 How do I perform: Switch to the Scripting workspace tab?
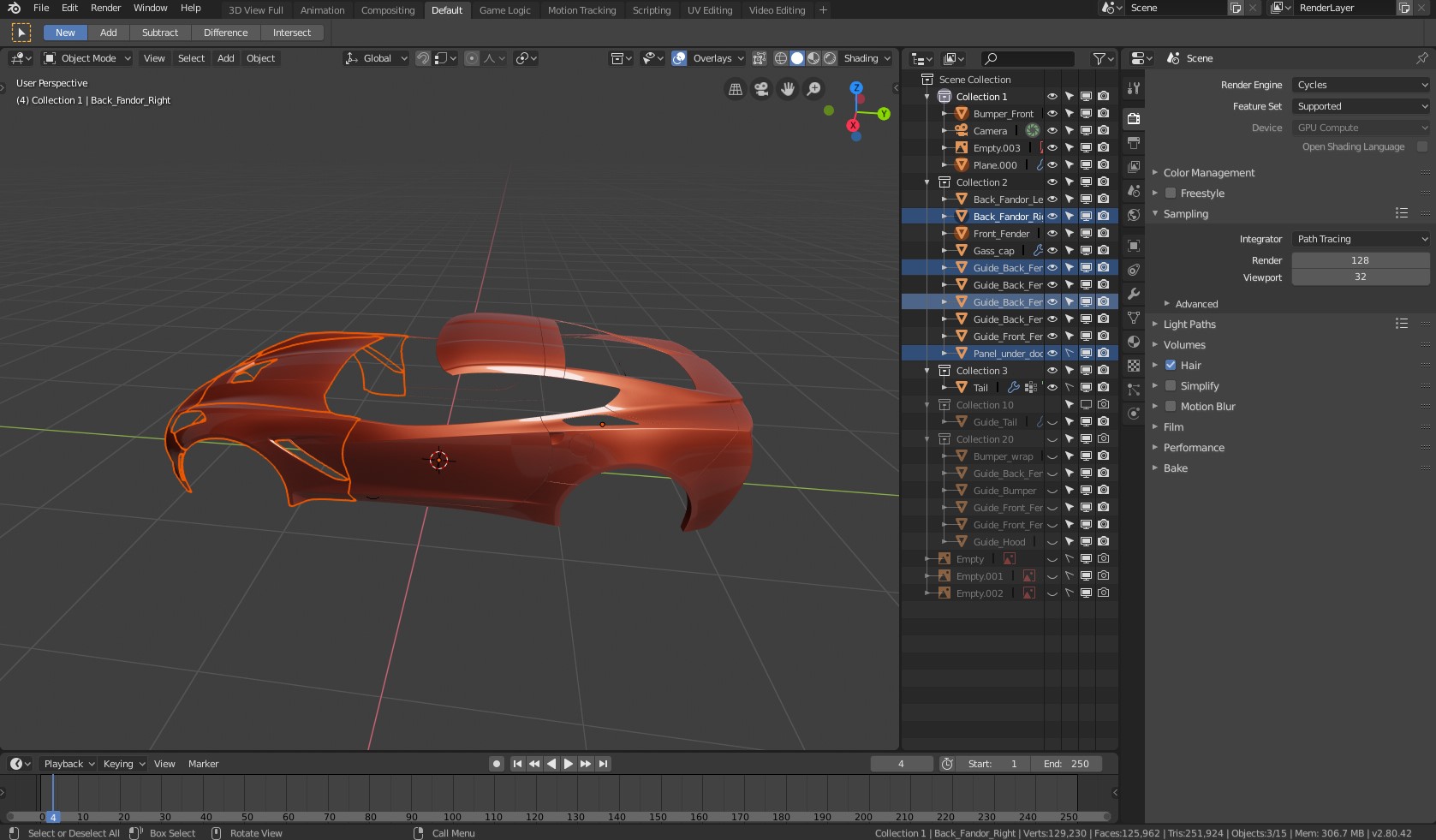[652, 10]
